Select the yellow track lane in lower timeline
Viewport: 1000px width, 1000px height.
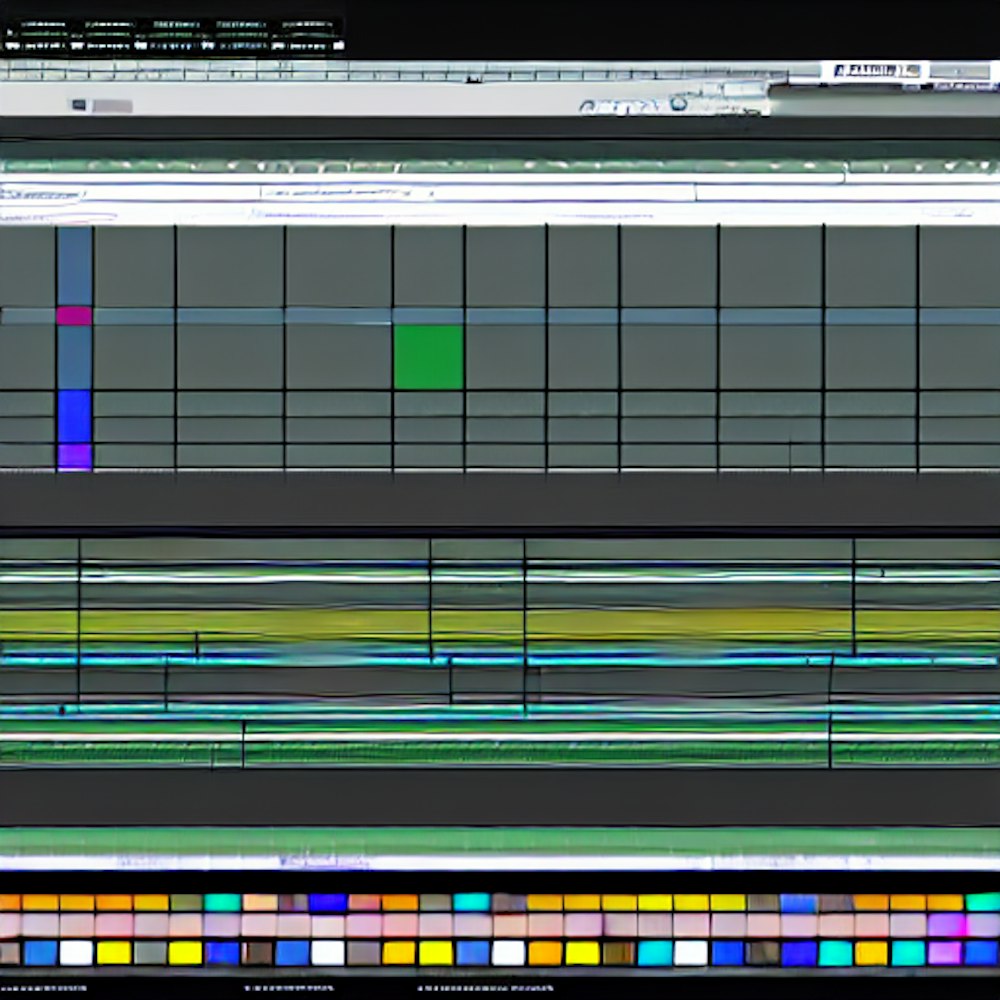[500, 624]
